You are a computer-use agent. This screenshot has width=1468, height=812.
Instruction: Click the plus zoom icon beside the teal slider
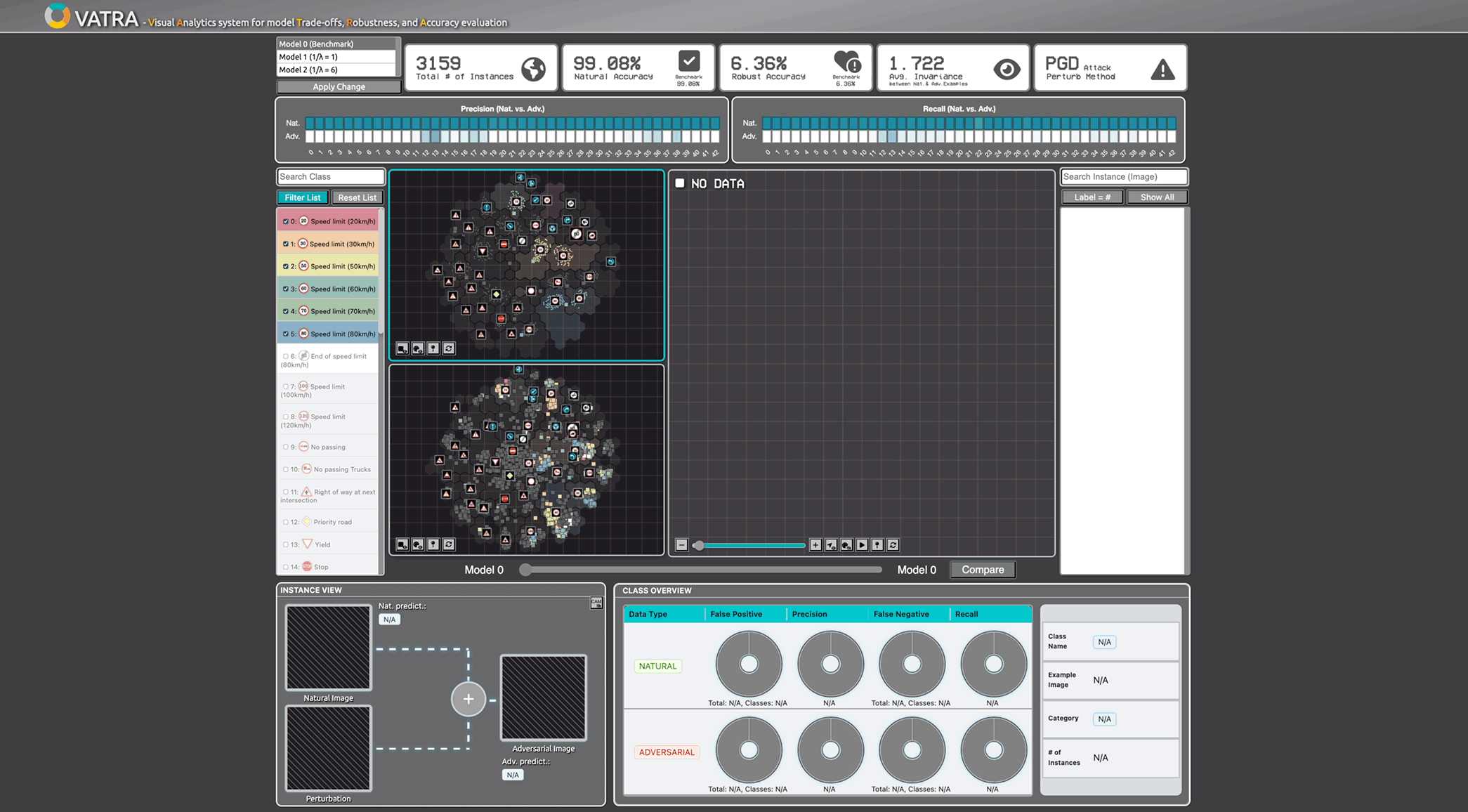815,545
